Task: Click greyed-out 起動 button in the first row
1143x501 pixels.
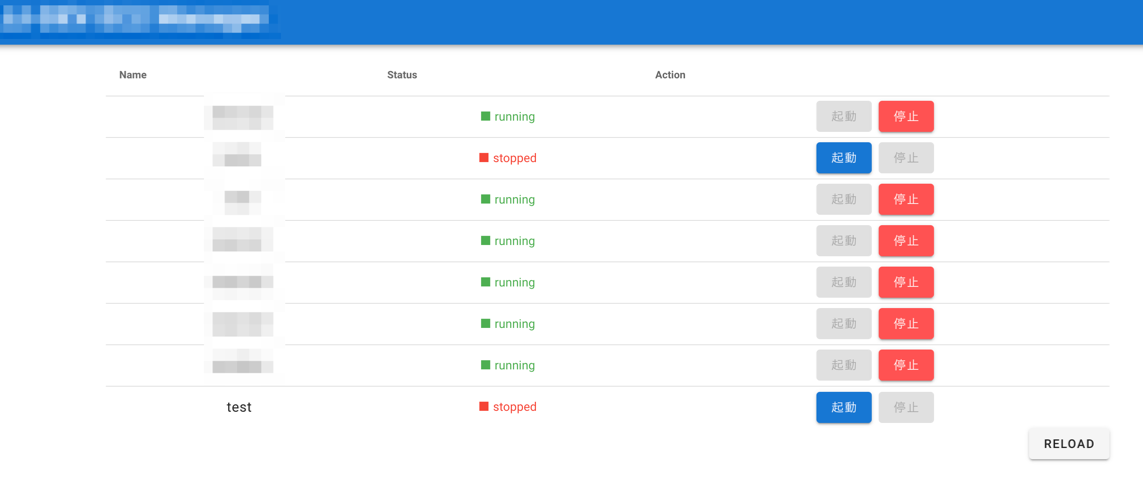Action: coord(843,117)
